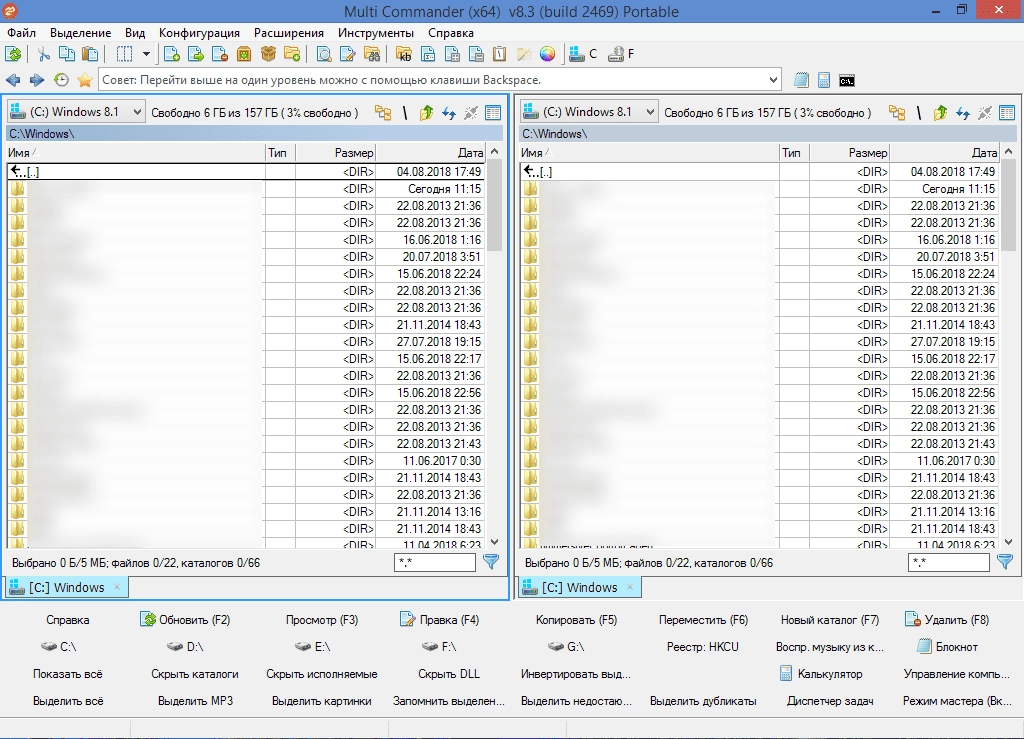Click the console (cmd) icon near command bar
Image resolution: width=1024 pixels, height=739 pixels.
pyautogui.click(x=847, y=80)
